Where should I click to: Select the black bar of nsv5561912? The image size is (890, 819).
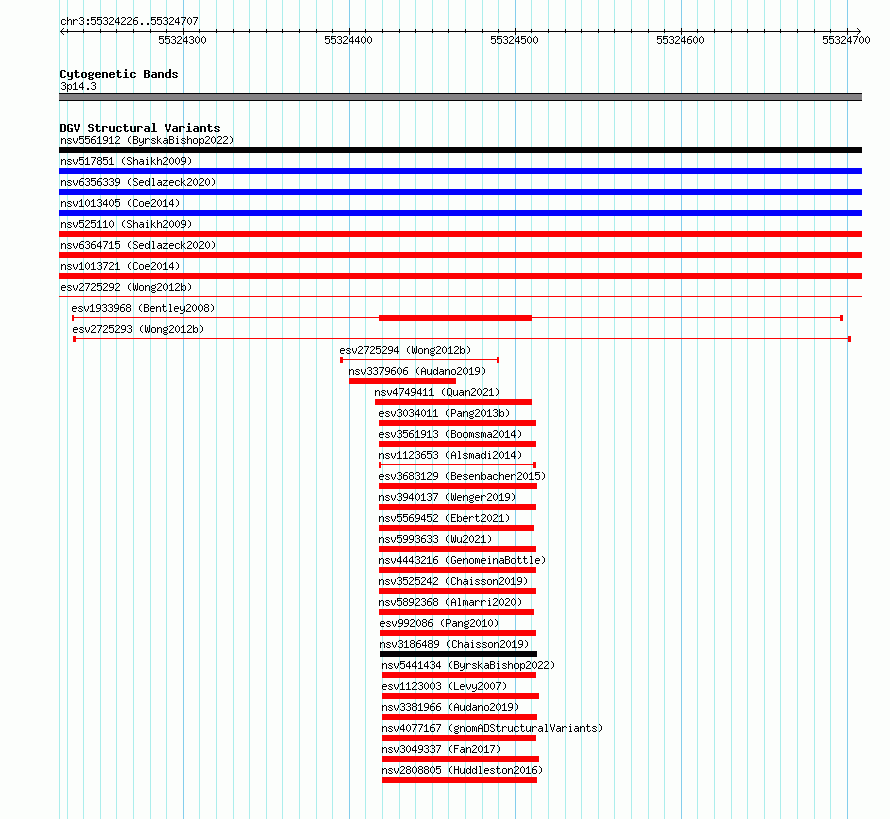[460, 150]
